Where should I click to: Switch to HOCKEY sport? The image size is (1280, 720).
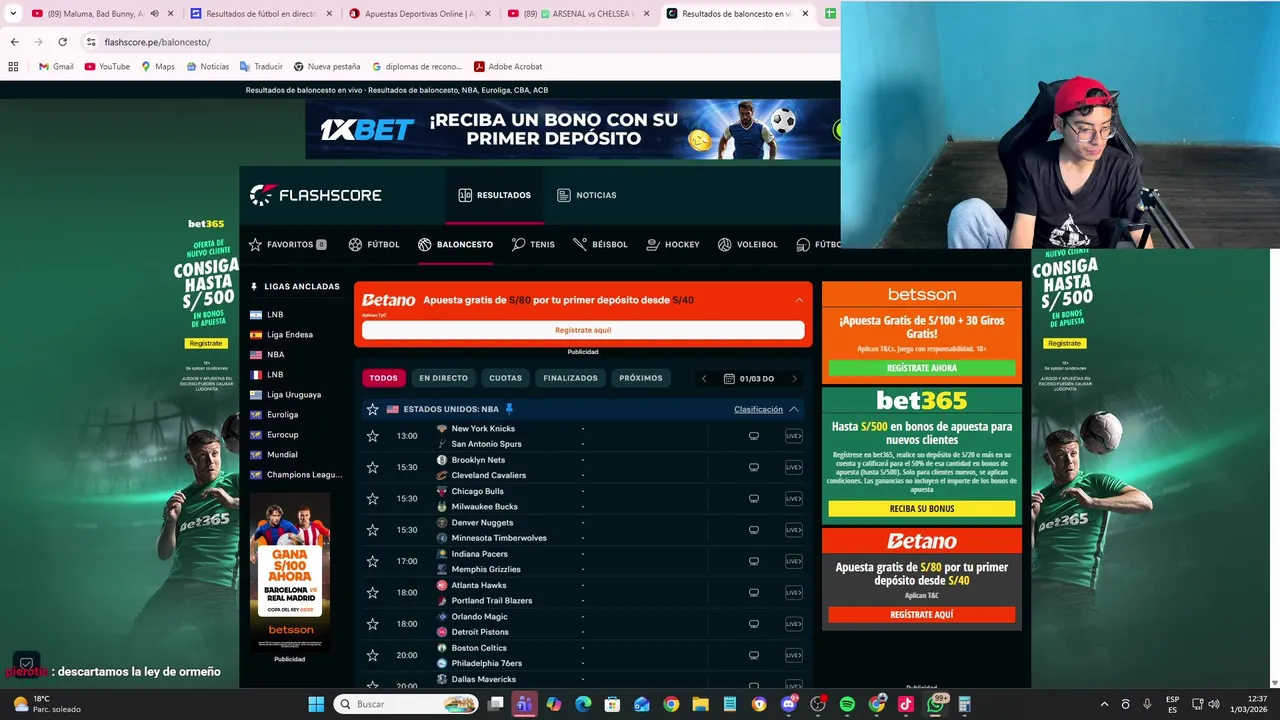click(673, 244)
